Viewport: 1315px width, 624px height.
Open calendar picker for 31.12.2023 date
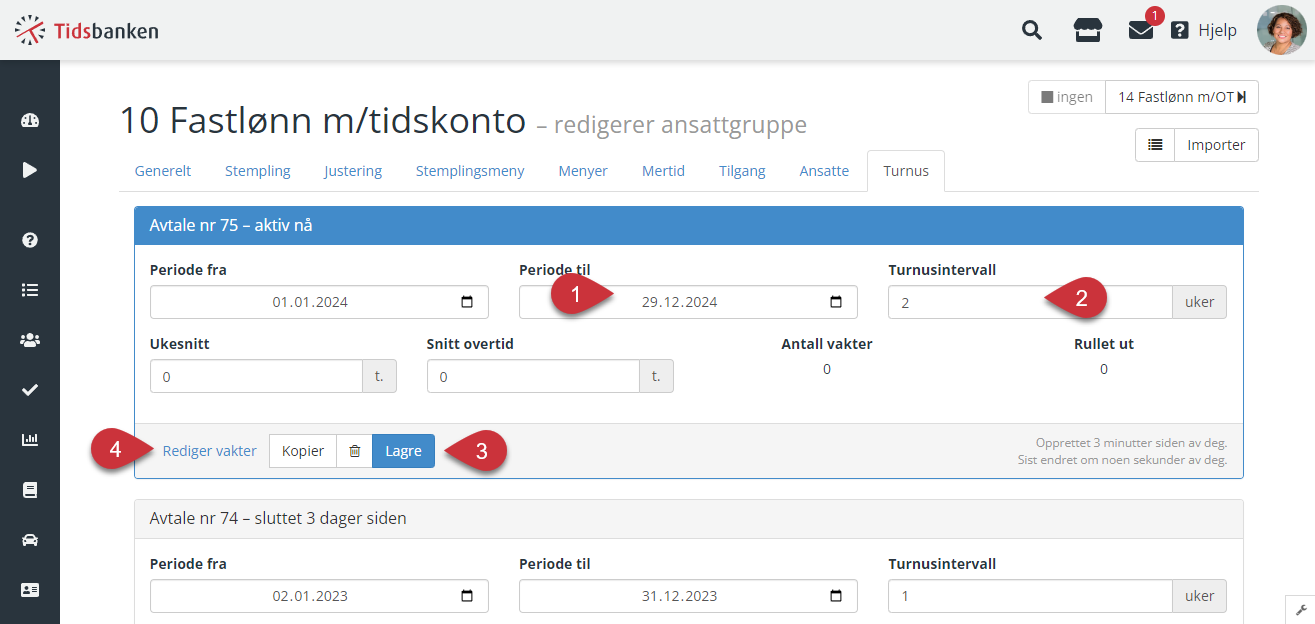836,596
